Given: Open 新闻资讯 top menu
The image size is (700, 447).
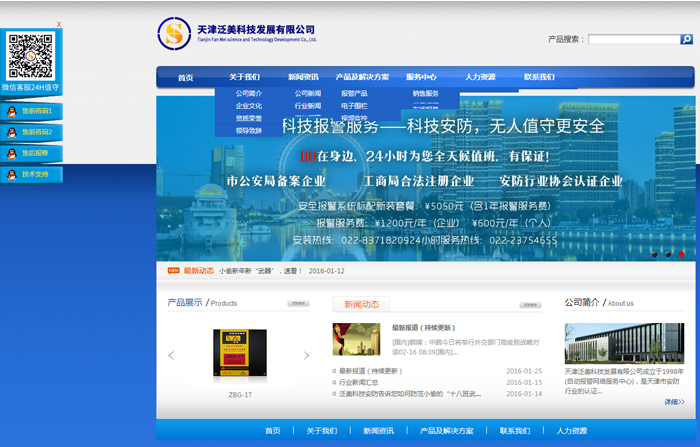Looking at the screenshot, I should (303, 77).
